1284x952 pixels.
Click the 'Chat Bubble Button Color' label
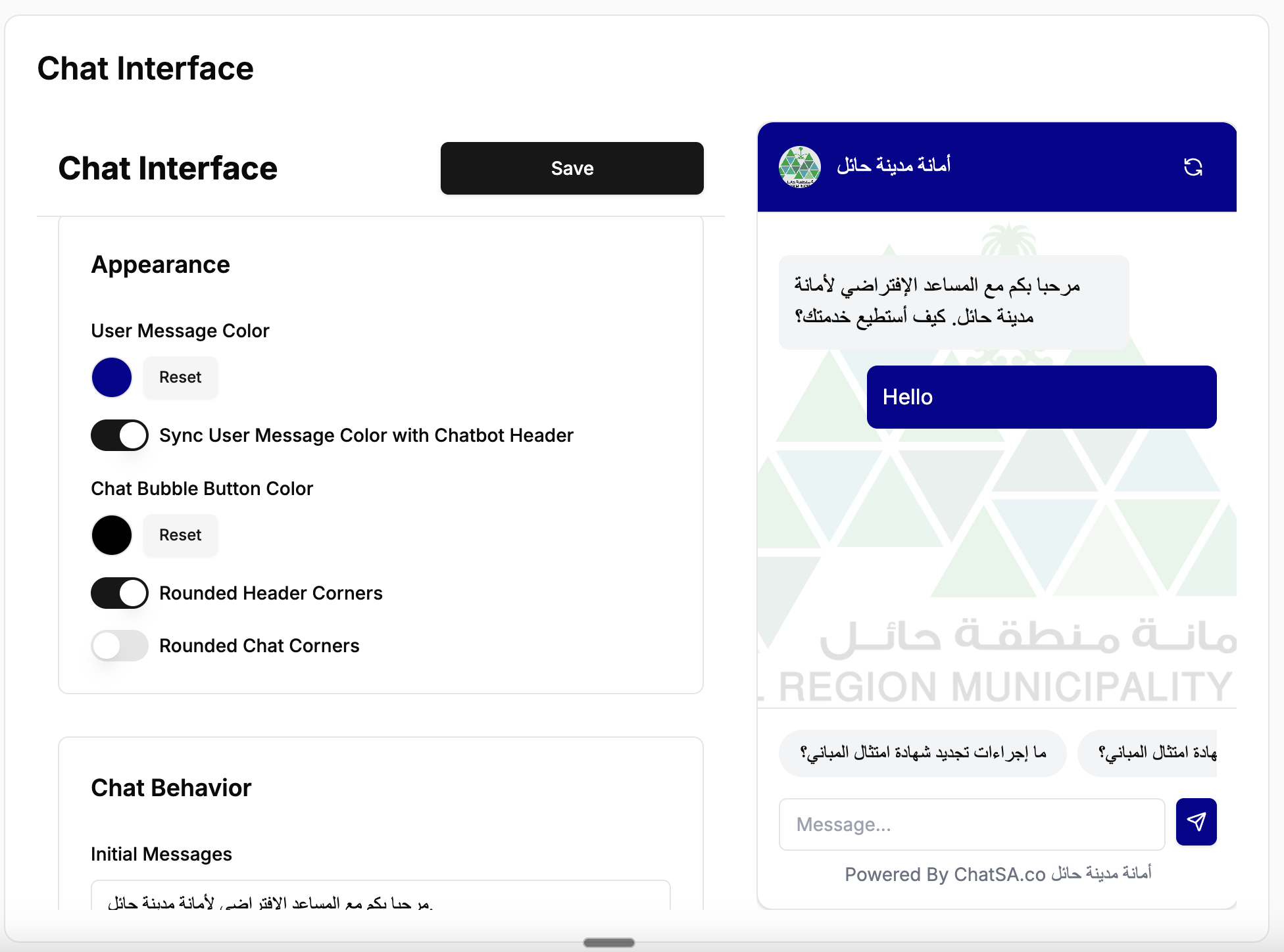pyautogui.click(x=202, y=488)
